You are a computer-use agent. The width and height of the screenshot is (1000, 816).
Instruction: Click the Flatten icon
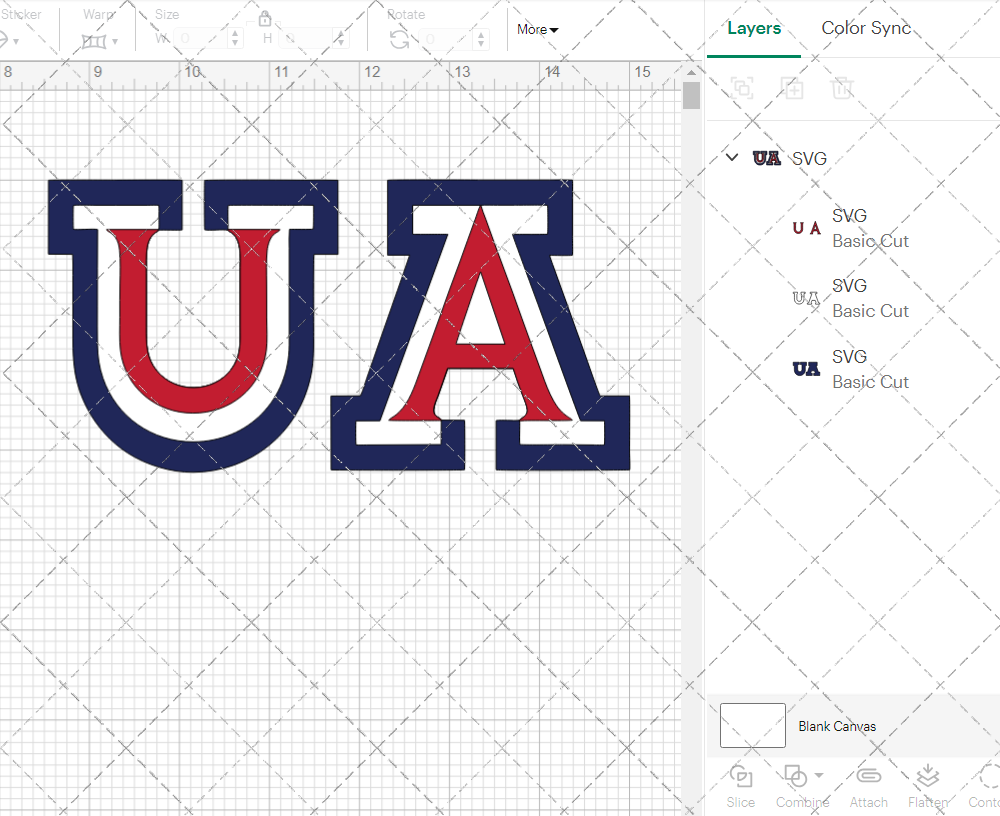click(x=927, y=777)
